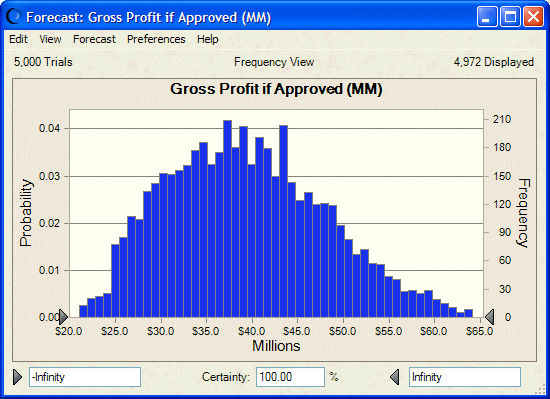Click the '210' frequency axis value

(x=502, y=119)
